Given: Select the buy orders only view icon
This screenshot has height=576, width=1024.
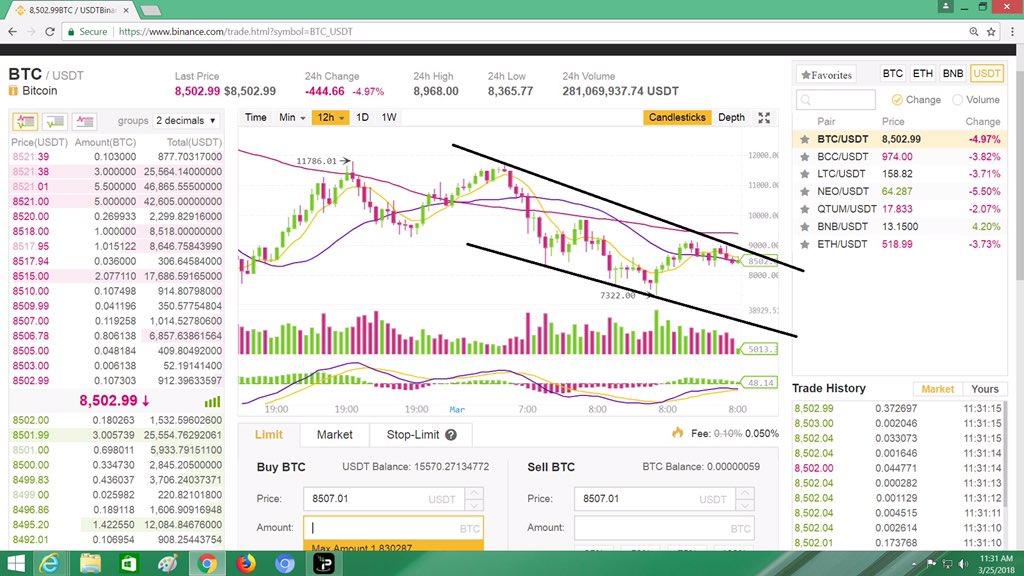Looking at the screenshot, I should [x=55, y=121].
